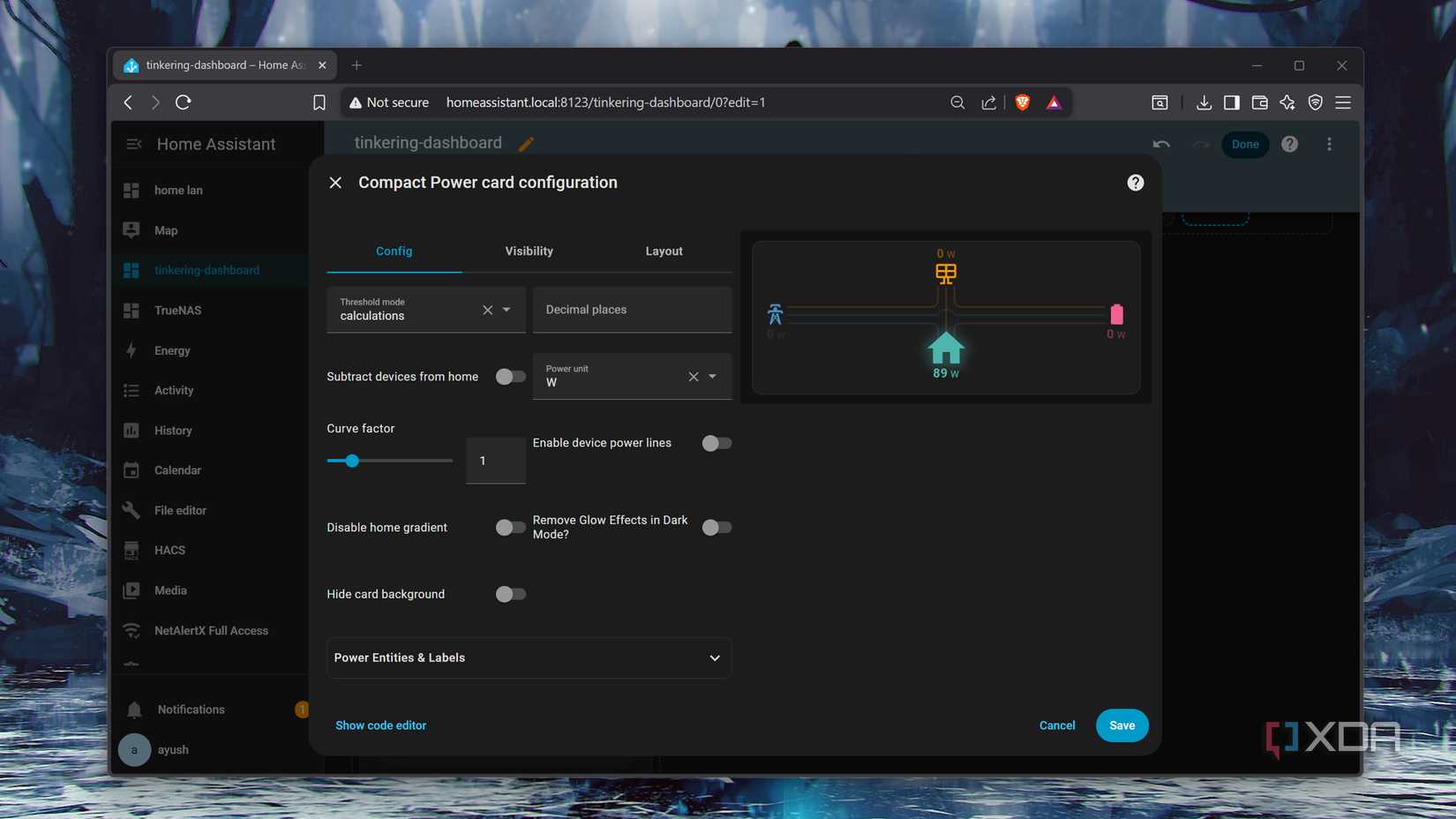Enable Hide card background
The width and height of the screenshot is (1456, 819).
click(x=510, y=593)
